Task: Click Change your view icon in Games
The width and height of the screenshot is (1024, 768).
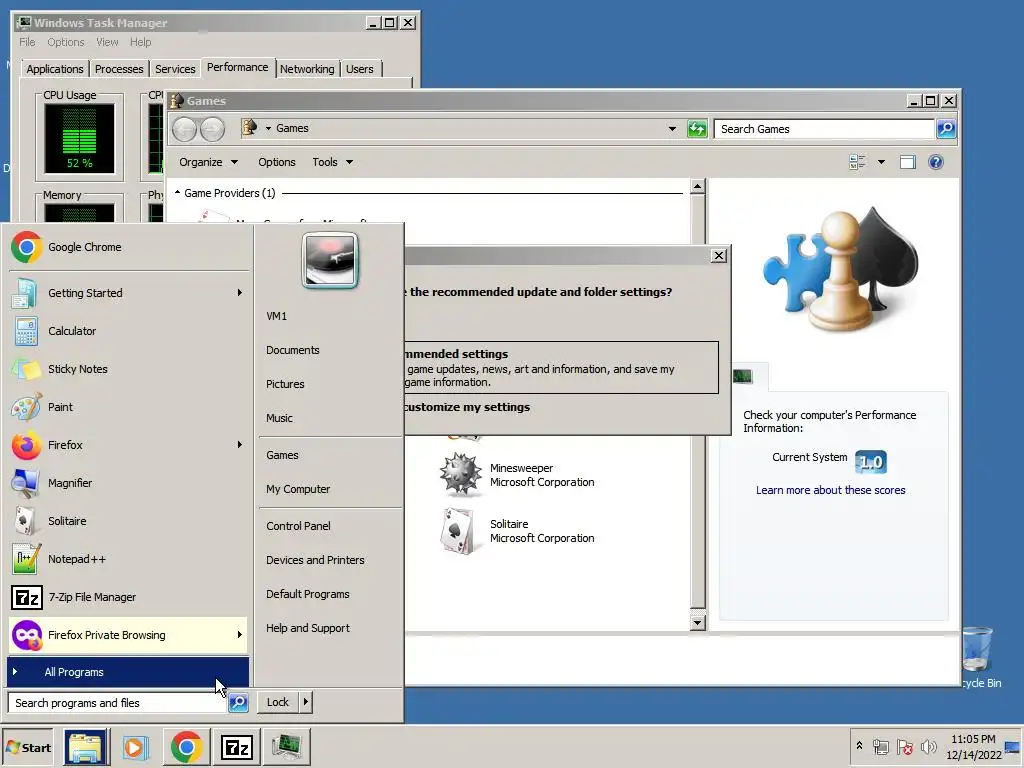Action: click(x=857, y=162)
